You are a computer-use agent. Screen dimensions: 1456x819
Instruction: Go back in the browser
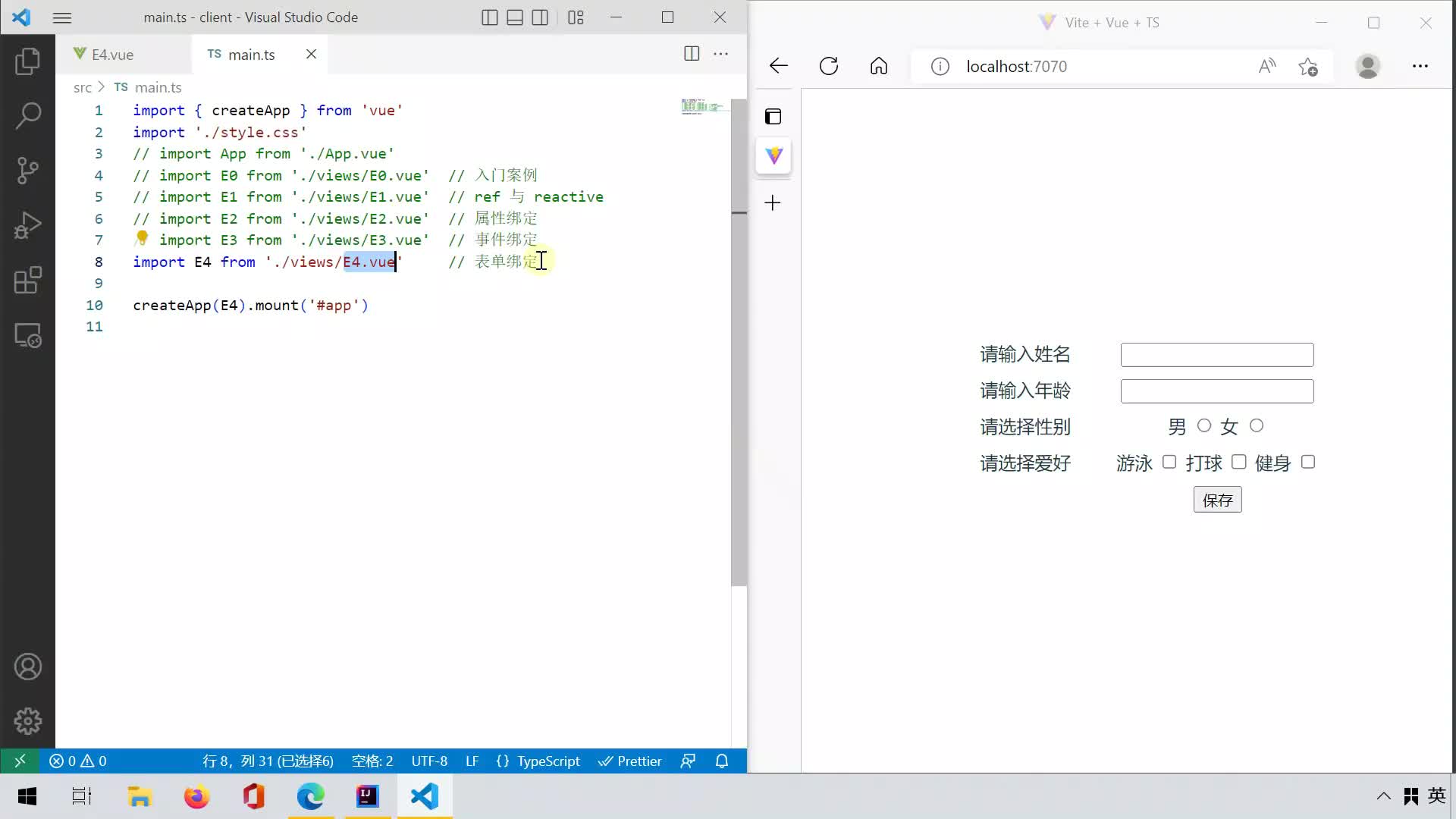(x=779, y=66)
